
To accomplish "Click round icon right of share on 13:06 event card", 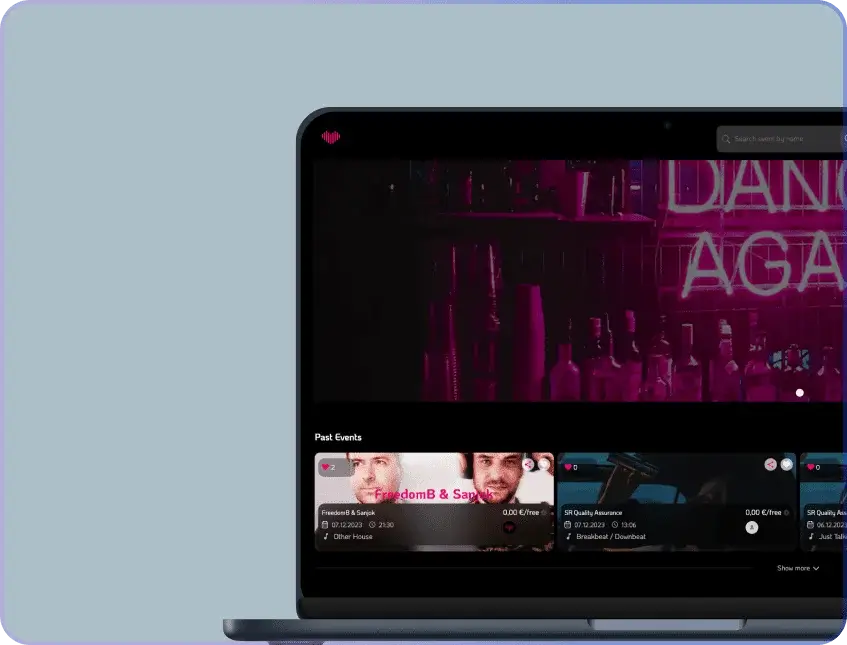I will 786,465.
